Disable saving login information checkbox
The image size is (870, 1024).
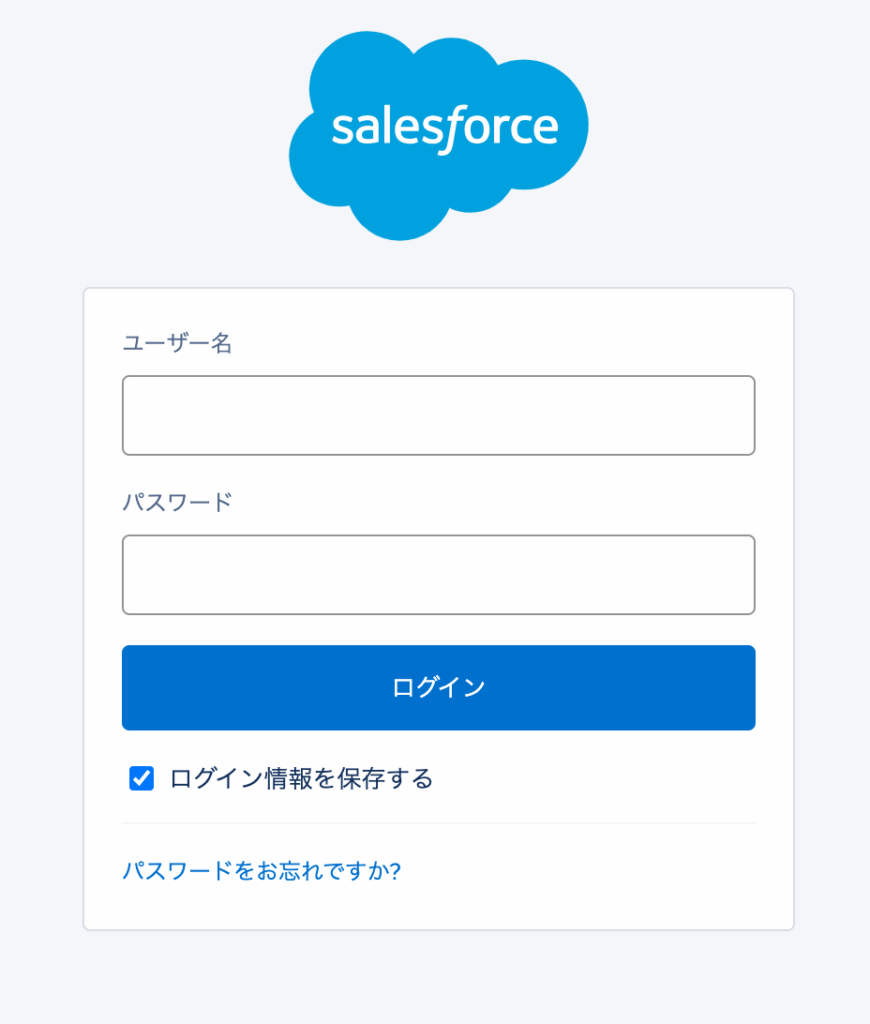tap(141, 778)
